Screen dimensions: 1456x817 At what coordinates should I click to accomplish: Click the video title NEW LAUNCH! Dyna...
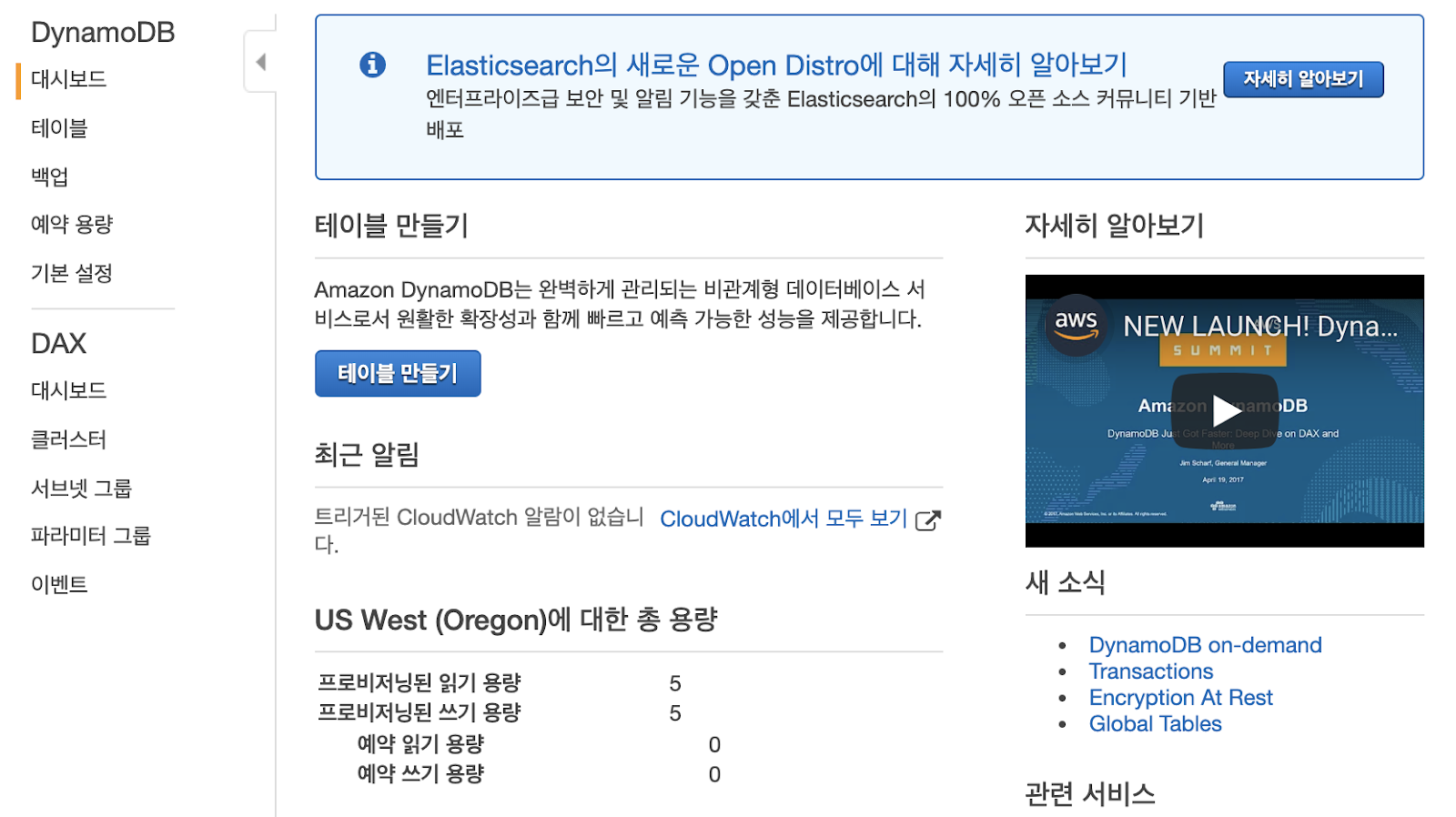pyautogui.click(x=1260, y=326)
